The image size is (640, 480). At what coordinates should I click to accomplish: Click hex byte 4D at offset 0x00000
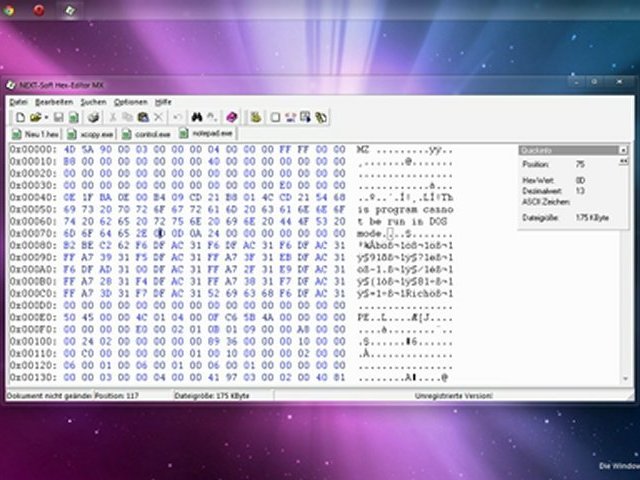pos(70,148)
